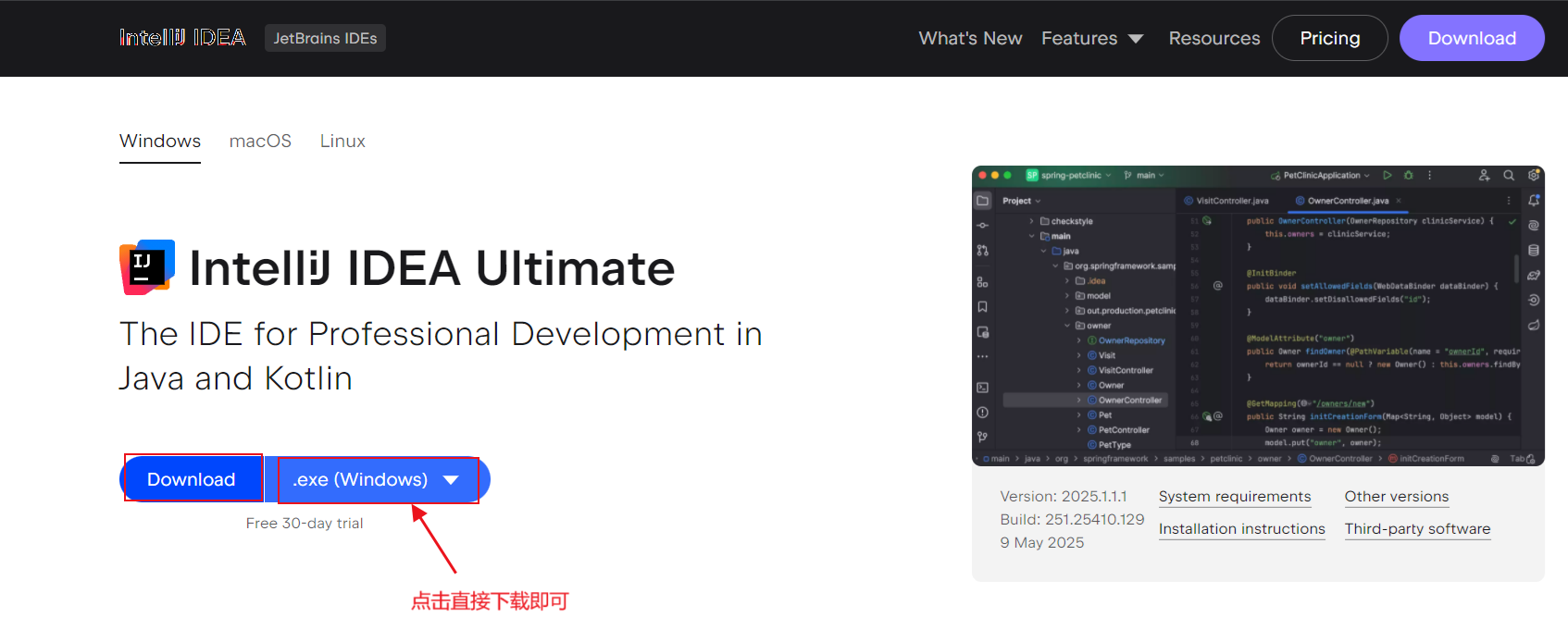The width and height of the screenshot is (1568, 630).
Task: Click the Git tool icon at sidebar bottom
Action: [983, 437]
